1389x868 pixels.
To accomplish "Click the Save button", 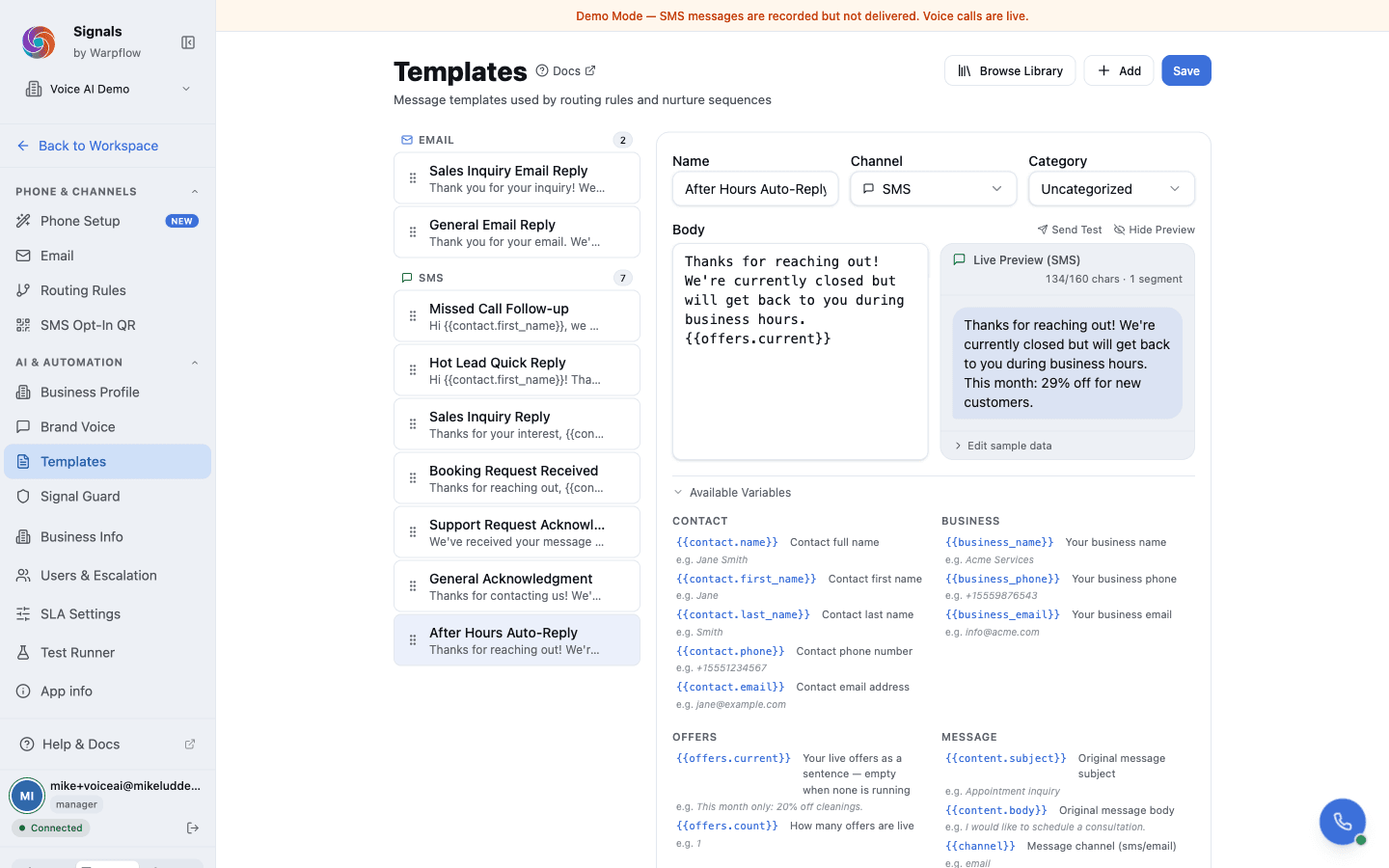I will tap(1186, 70).
